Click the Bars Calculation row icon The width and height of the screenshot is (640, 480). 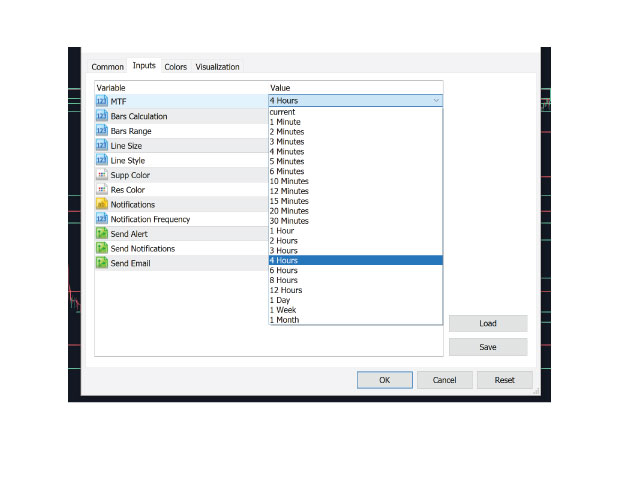(x=102, y=116)
